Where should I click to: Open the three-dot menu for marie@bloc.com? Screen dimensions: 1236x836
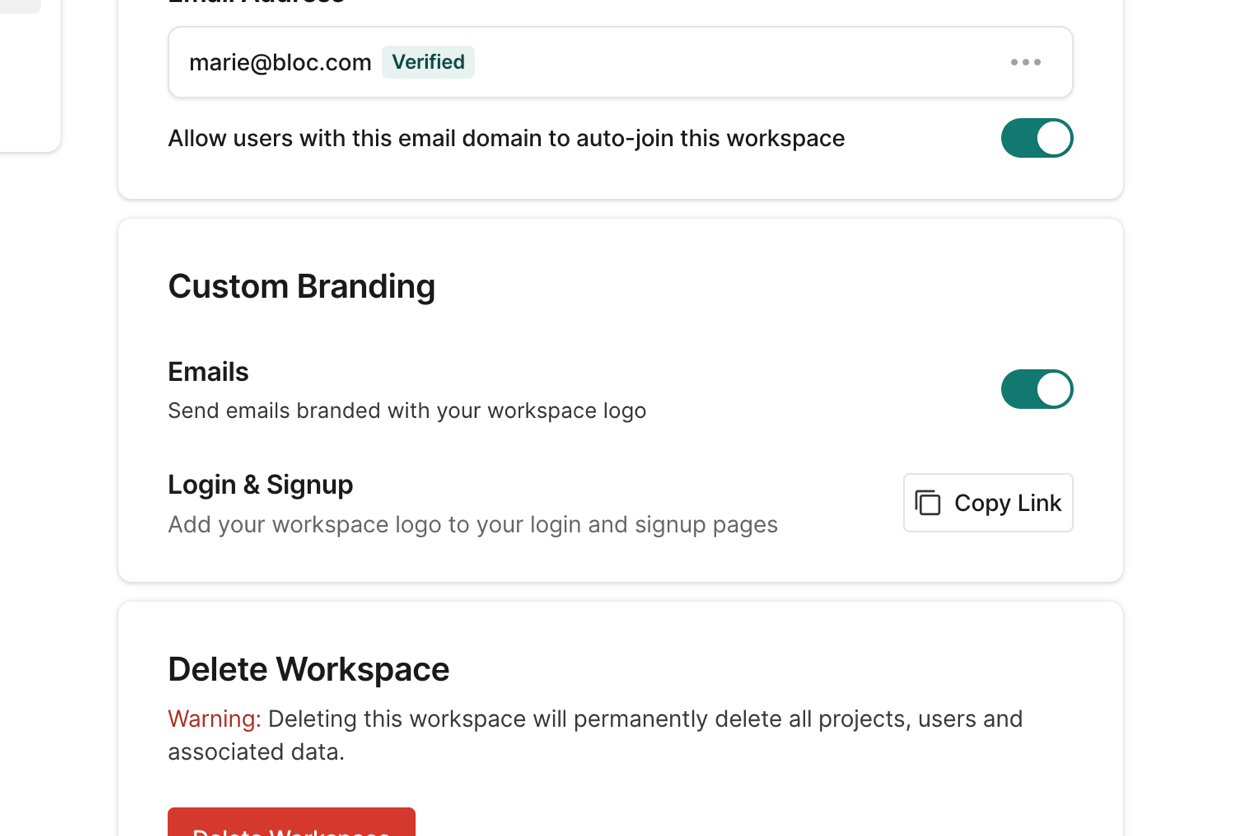[x=1025, y=62]
